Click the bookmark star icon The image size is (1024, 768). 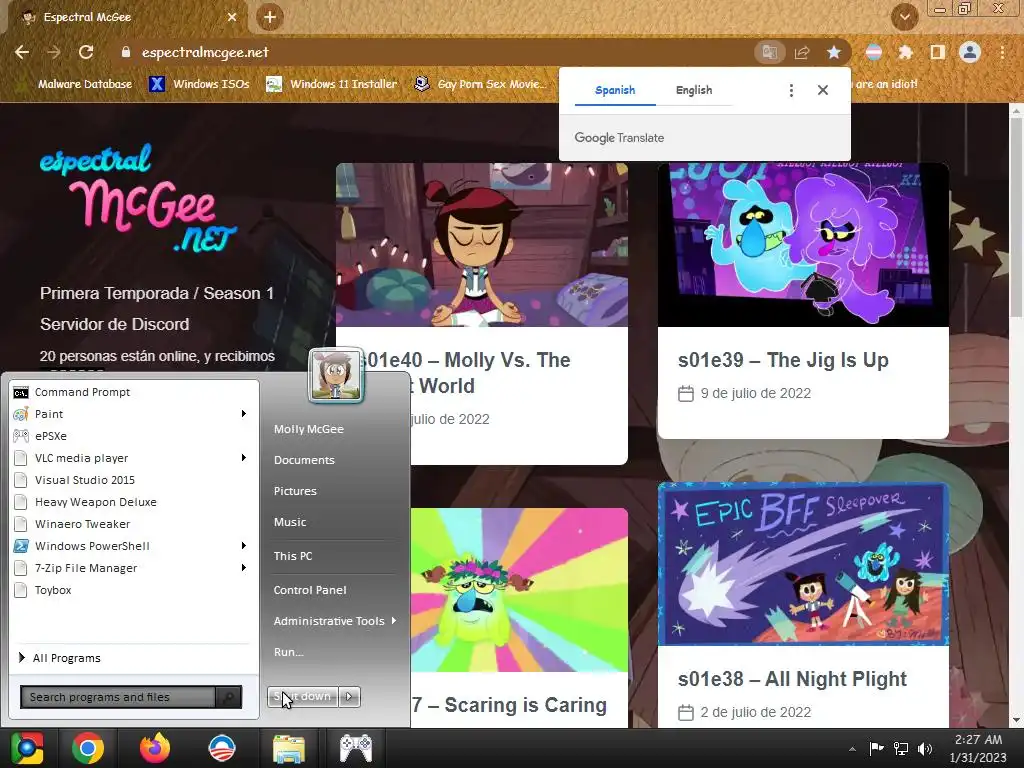(x=834, y=52)
